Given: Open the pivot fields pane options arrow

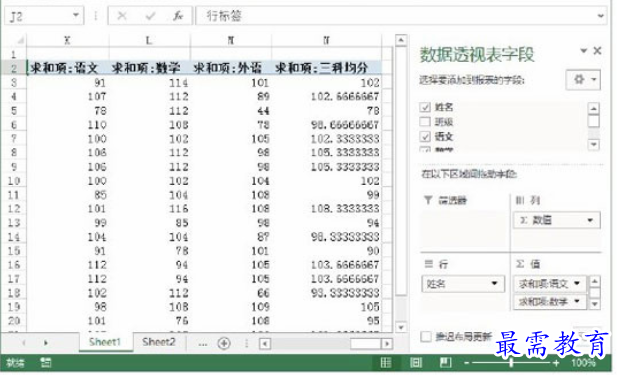Looking at the screenshot, I should [x=584, y=50].
